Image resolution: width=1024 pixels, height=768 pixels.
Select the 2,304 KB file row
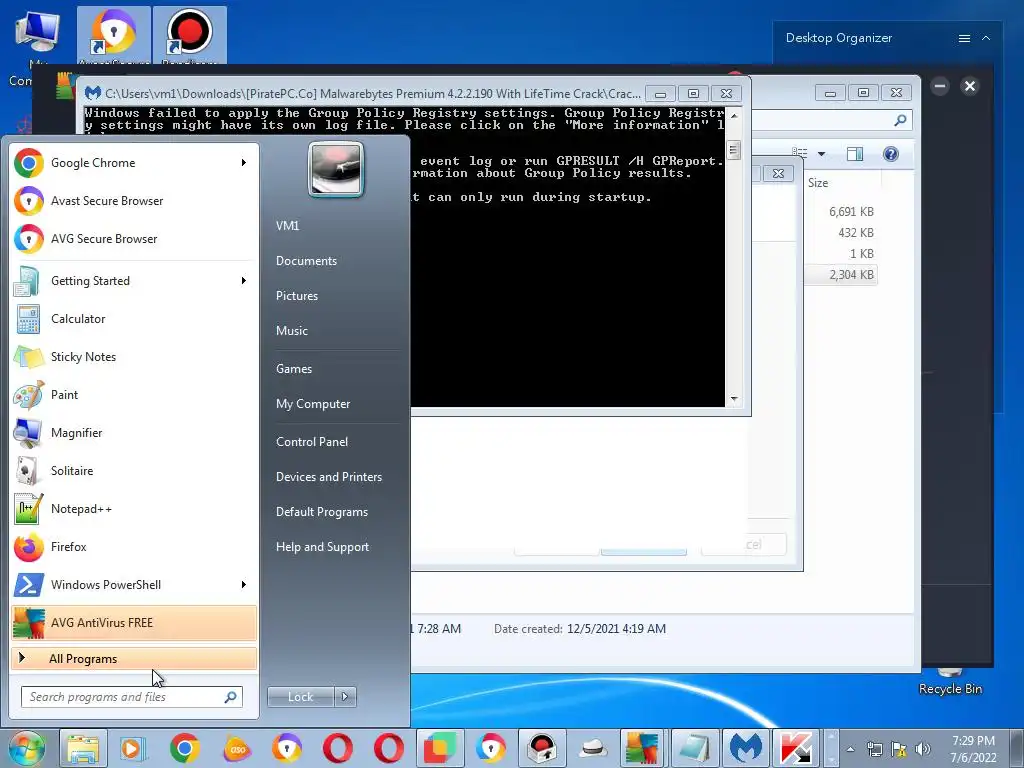point(841,275)
